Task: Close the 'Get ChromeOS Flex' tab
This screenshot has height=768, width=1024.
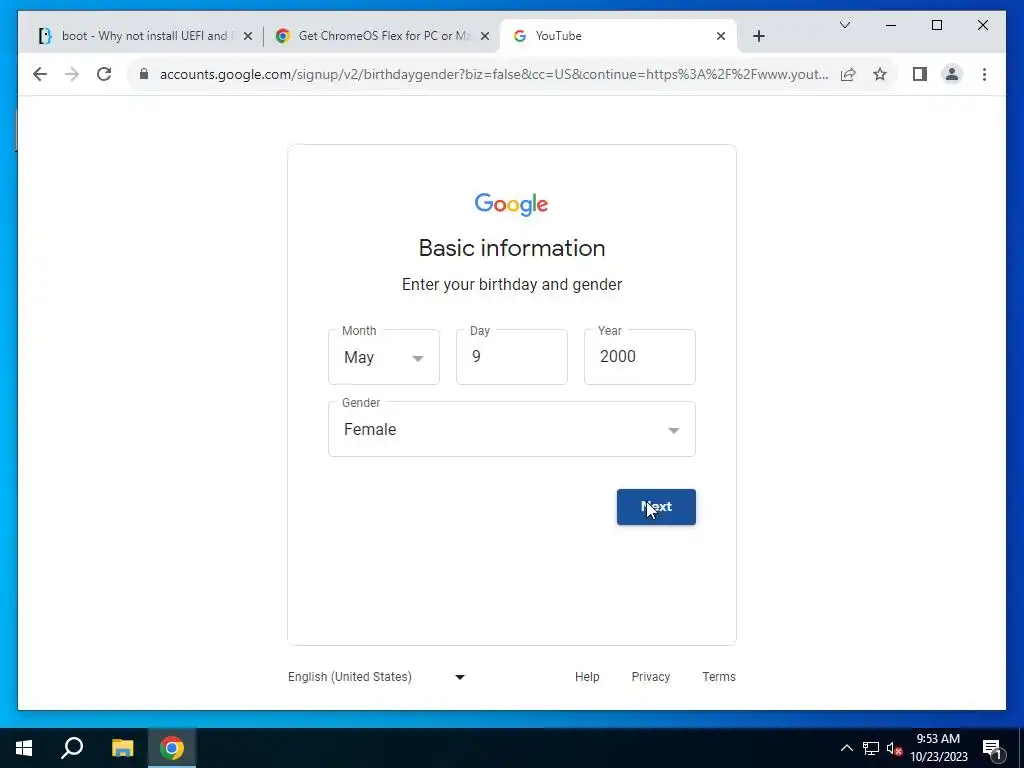Action: point(485,37)
